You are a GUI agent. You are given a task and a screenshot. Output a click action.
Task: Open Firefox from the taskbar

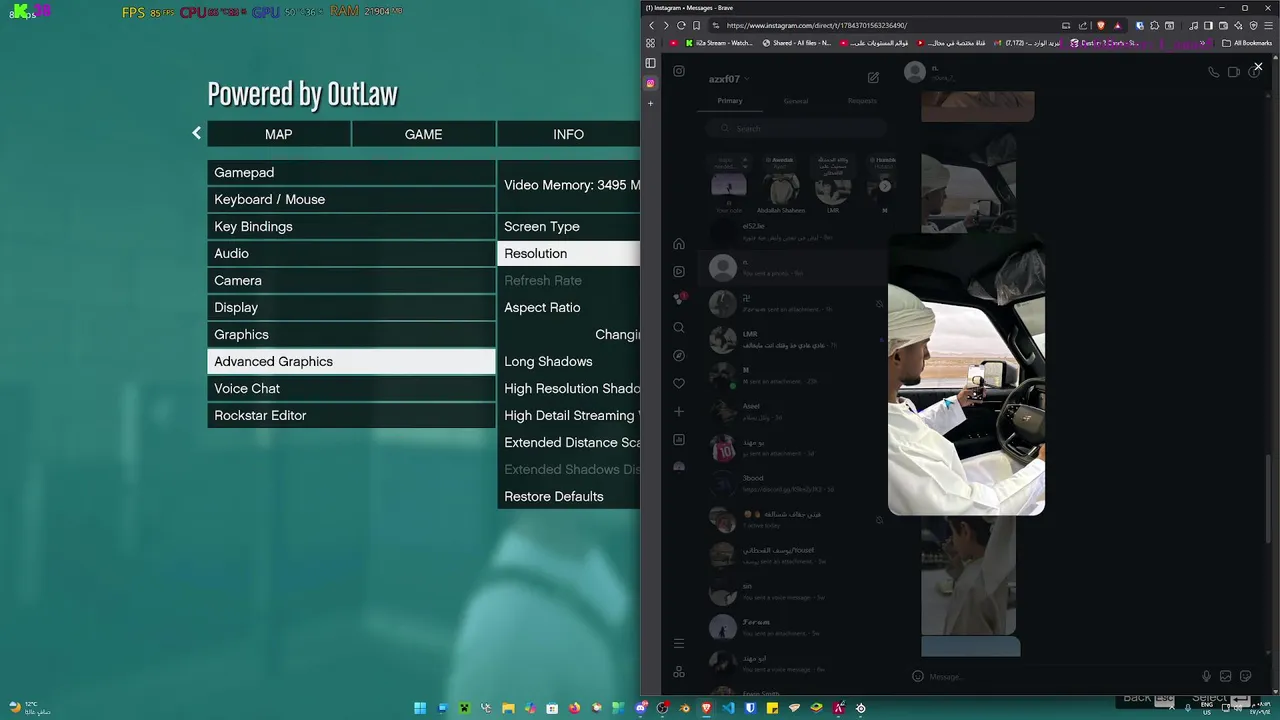coord(574,708)
